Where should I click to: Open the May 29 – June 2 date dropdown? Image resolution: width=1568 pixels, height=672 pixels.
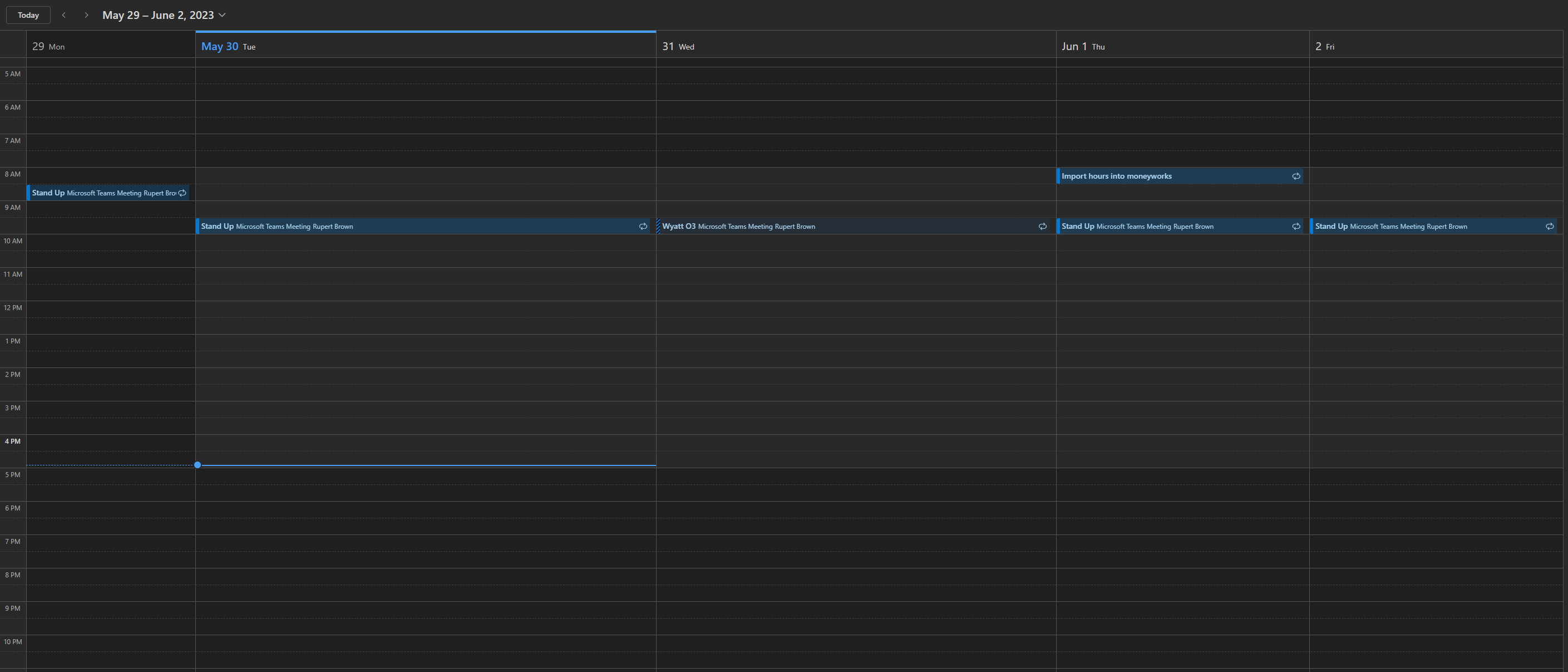[x=221, y=14]
